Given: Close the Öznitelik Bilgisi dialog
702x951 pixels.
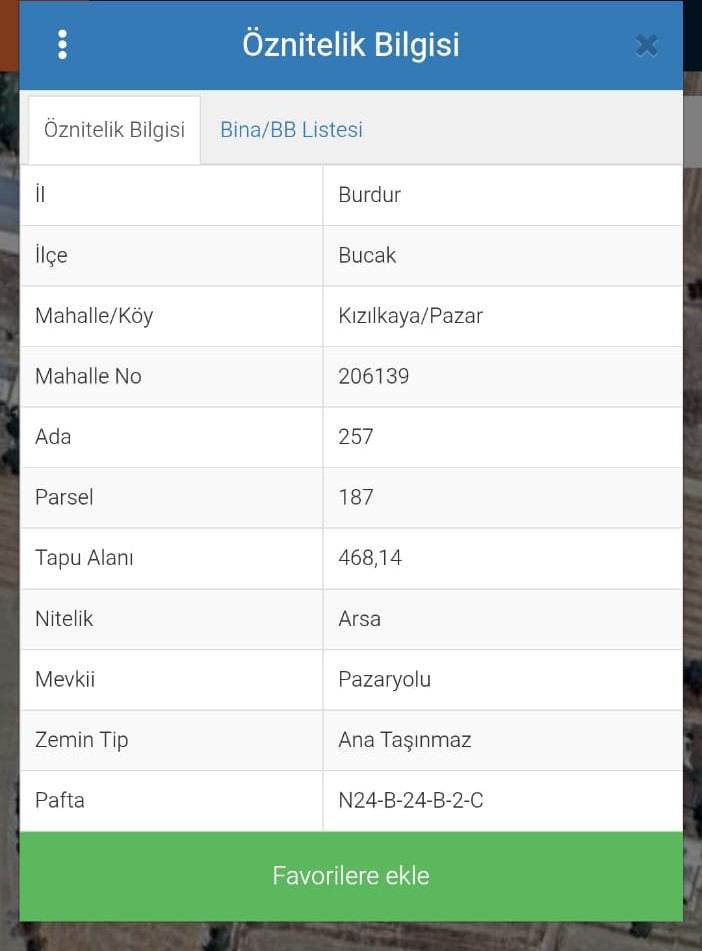Looking at the screenshot, I should point(647,45).
